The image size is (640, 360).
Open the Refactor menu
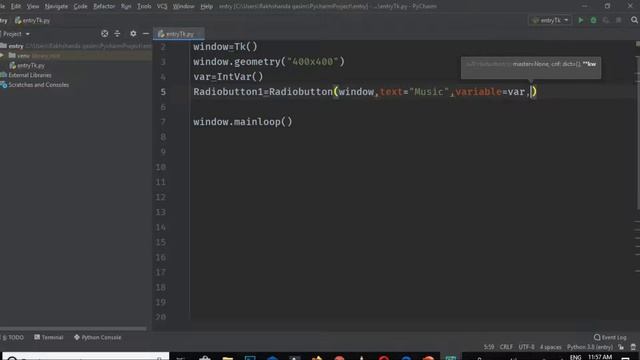[104, 6]
